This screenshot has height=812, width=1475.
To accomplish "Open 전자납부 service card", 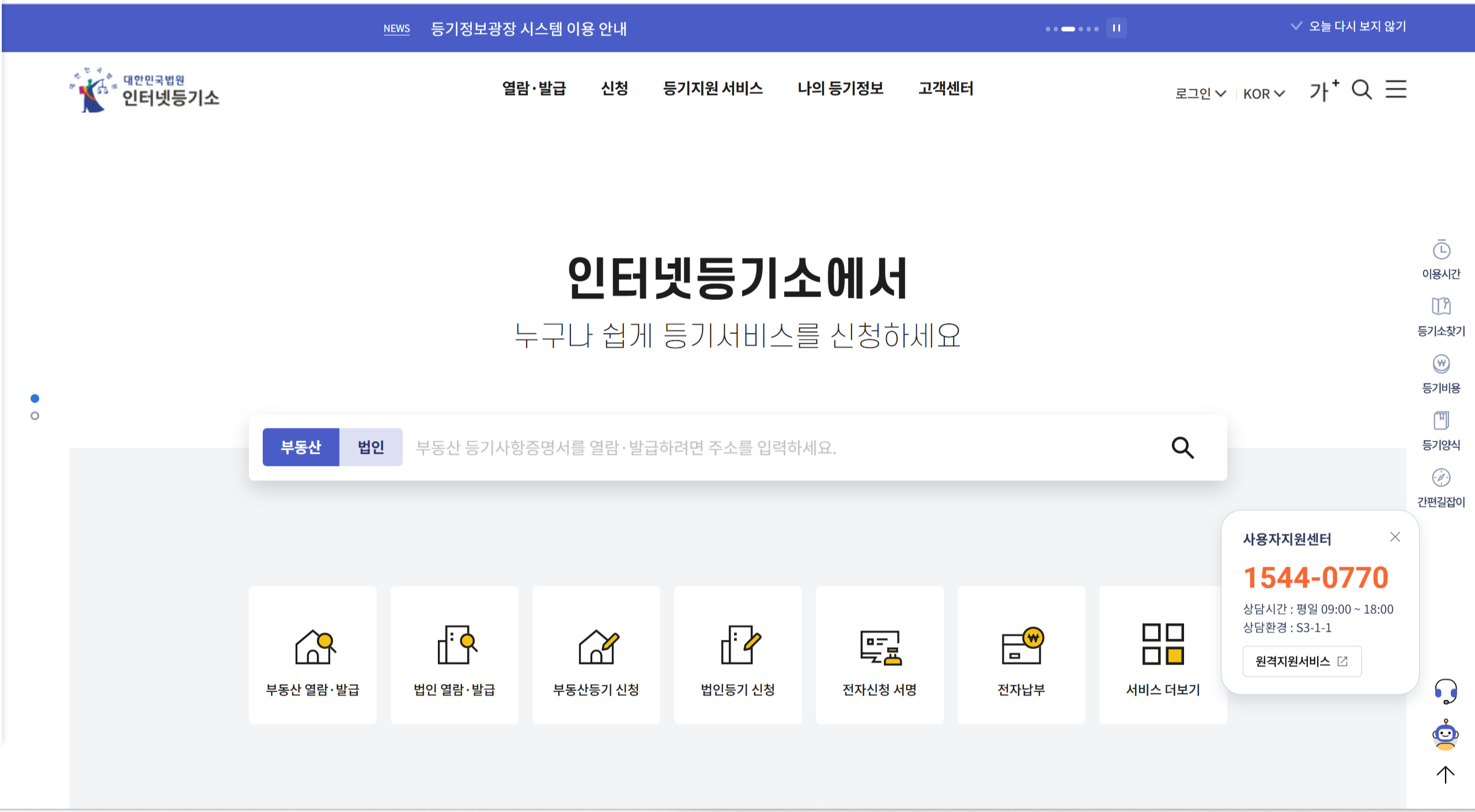I will 1022,655.
